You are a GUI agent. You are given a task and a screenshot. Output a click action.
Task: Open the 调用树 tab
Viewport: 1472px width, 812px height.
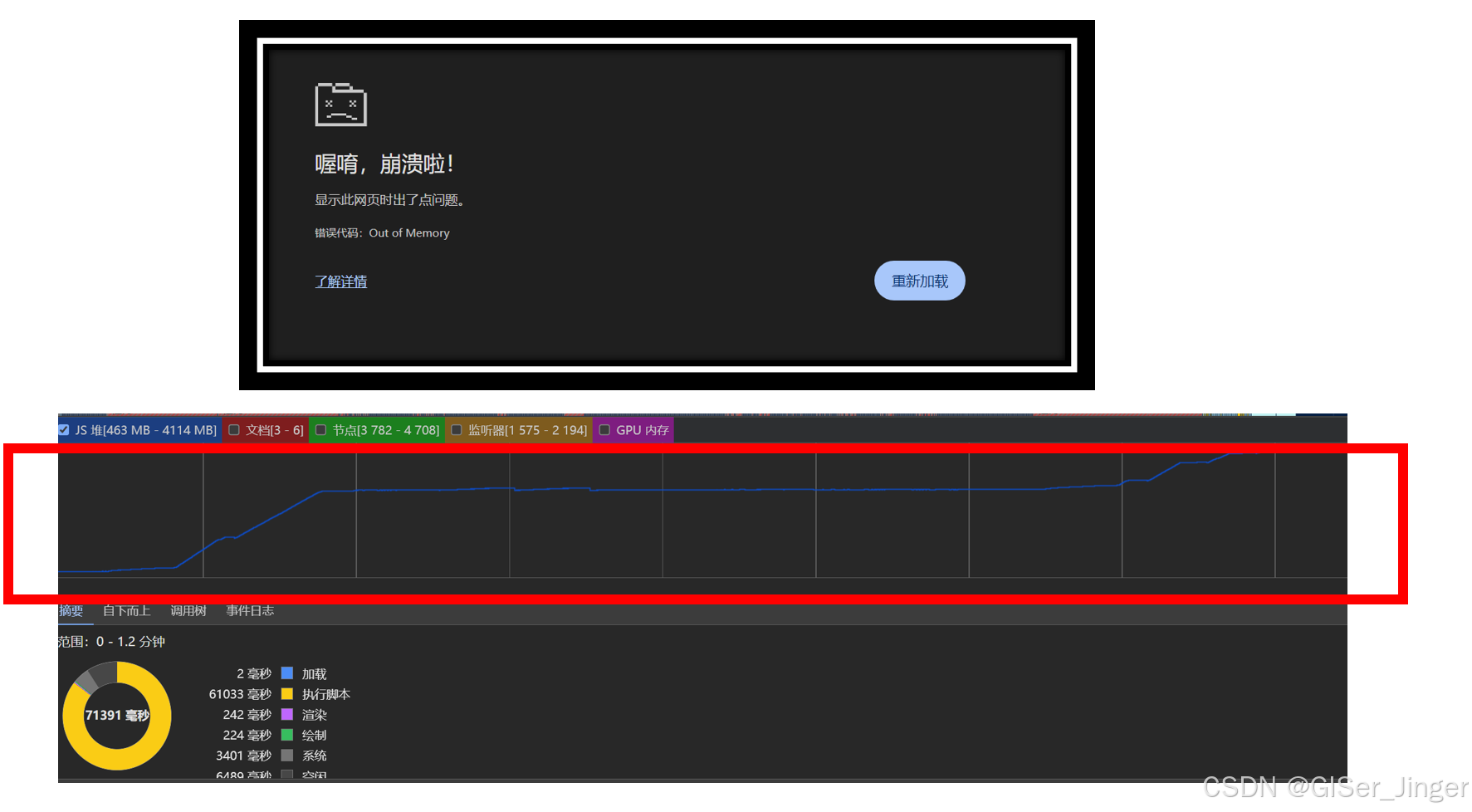188,610
